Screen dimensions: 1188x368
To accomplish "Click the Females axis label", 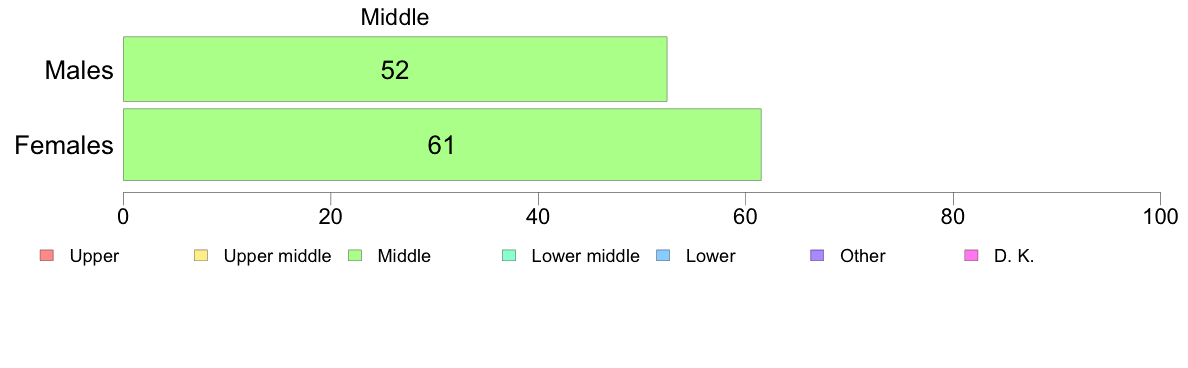I will (64, 145).
